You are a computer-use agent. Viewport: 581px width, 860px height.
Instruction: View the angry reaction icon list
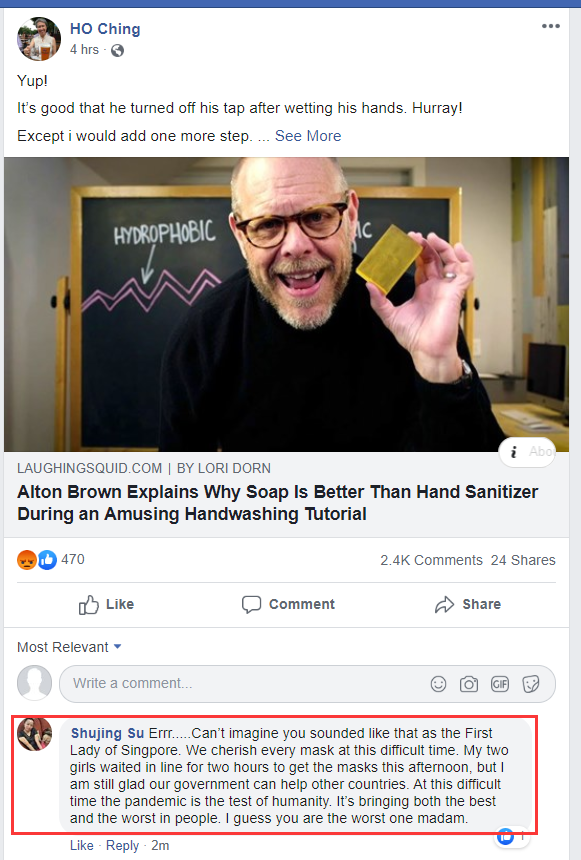(x=27, y=560)
